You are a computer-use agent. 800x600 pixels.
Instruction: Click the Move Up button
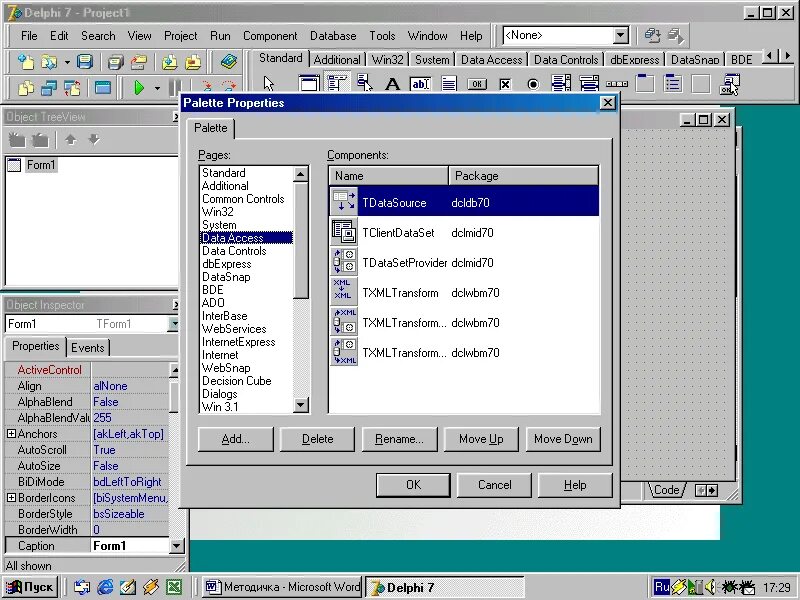[481, 439]
